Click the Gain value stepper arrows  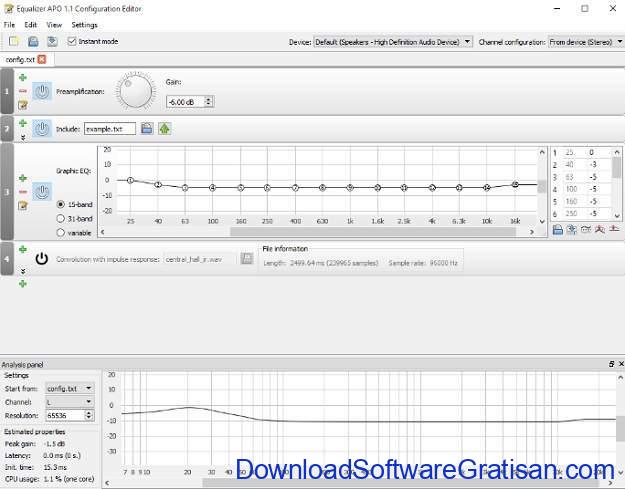[x=208, y=102]
